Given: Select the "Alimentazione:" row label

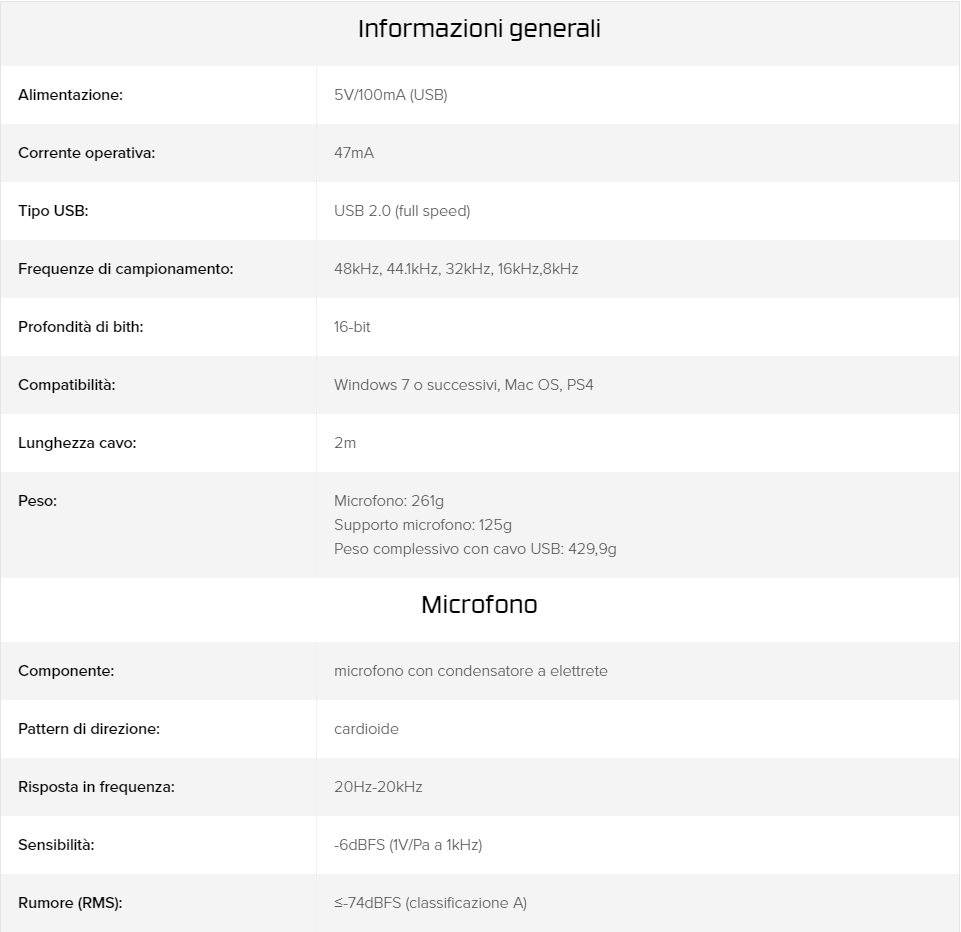Looking at the screenshot, I should coord(70,95).
